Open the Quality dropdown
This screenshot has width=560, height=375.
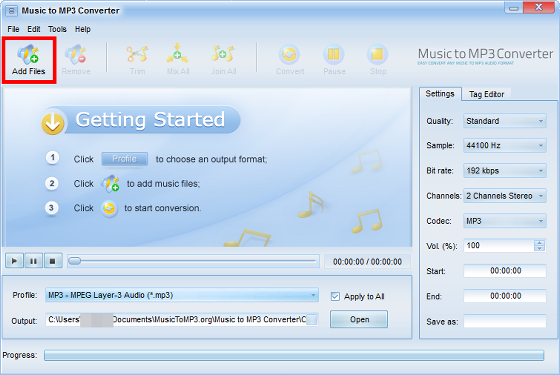[505, 121]
